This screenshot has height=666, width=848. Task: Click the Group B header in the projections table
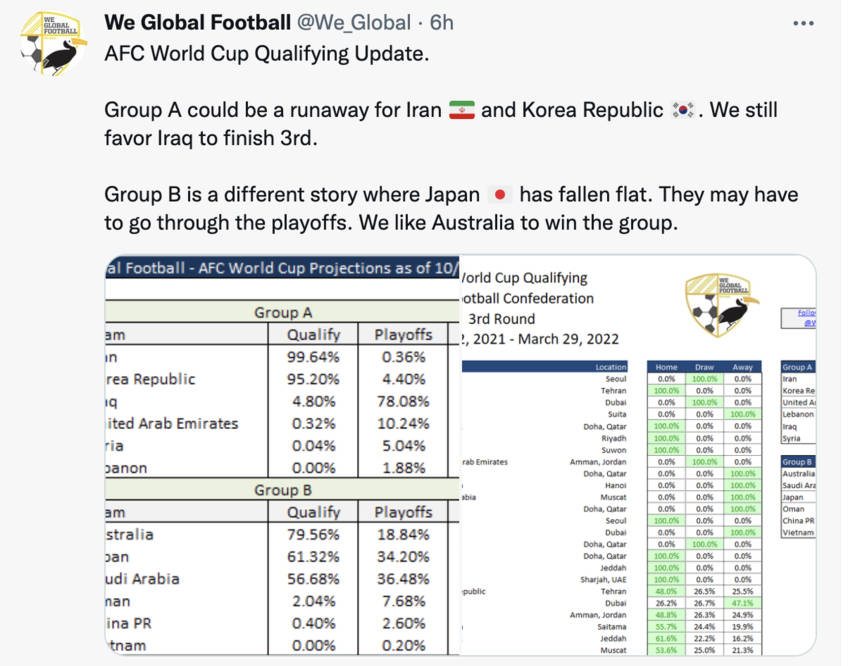click(x=283, y=490)
